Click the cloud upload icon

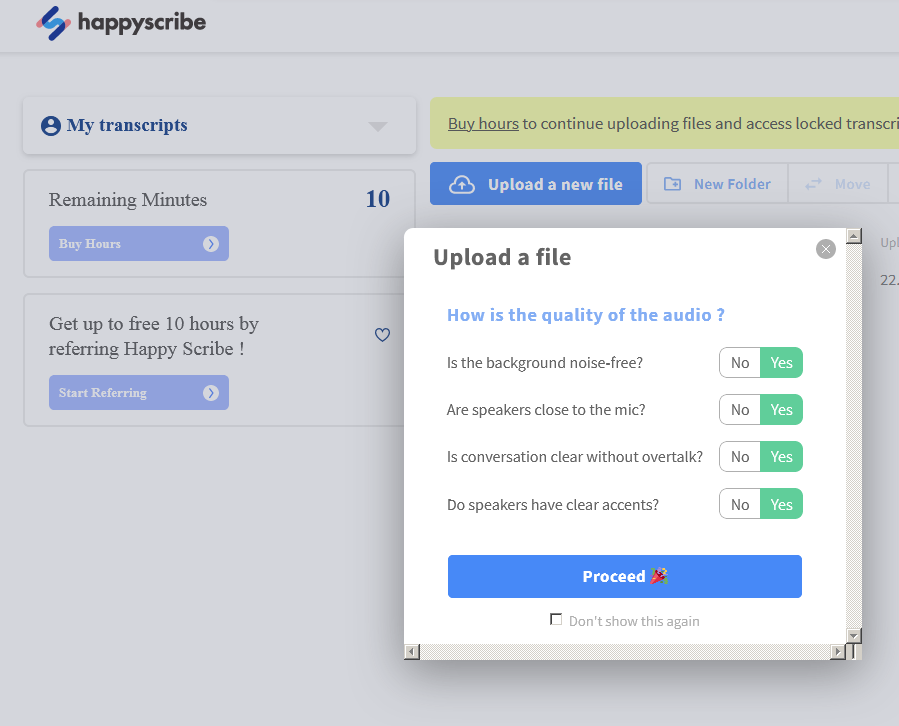click(462, 184)
